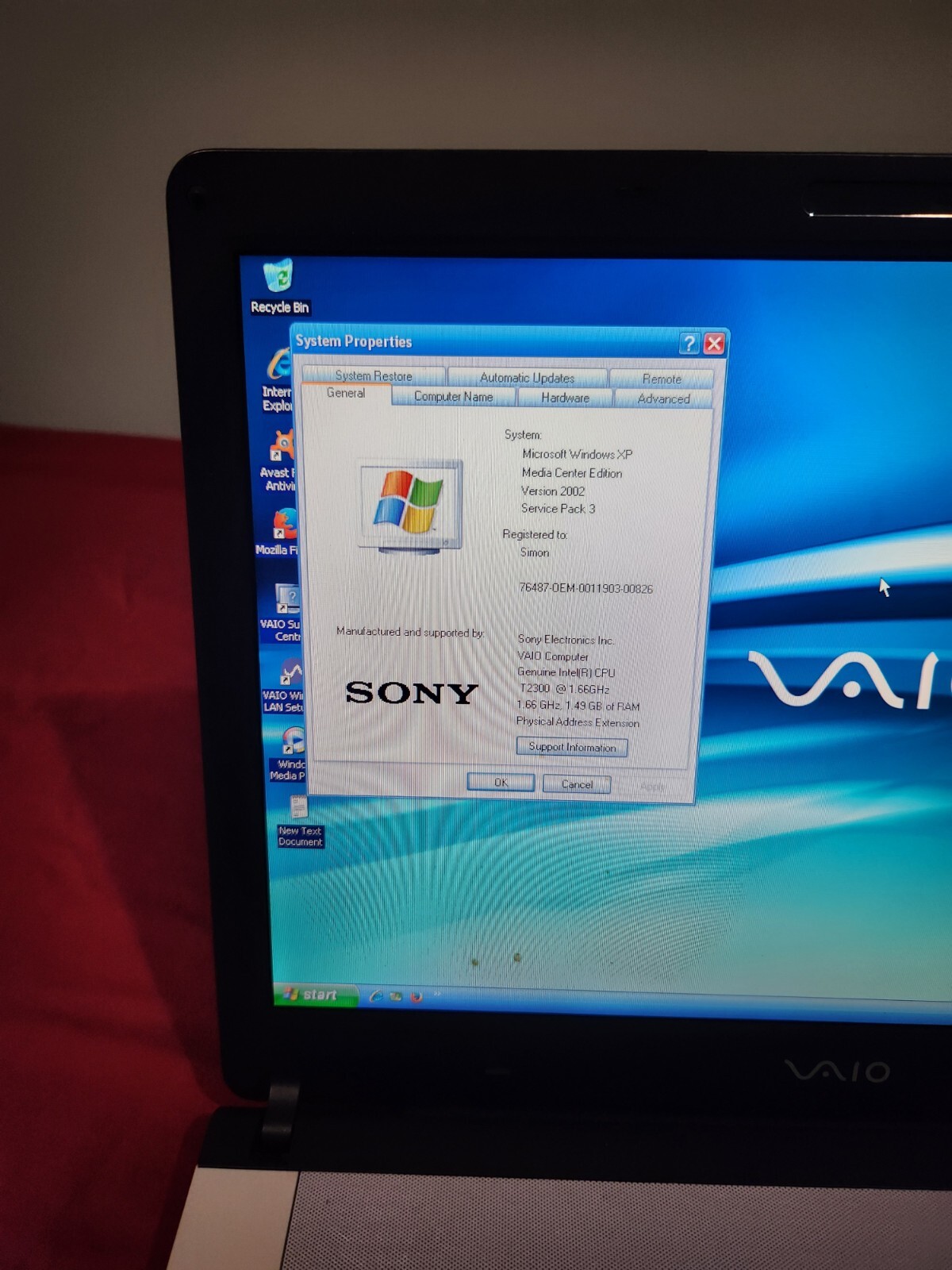This screenshot has width=952, height=1270.
Task: Click the 'Version 2002' text
Action: 552,491
